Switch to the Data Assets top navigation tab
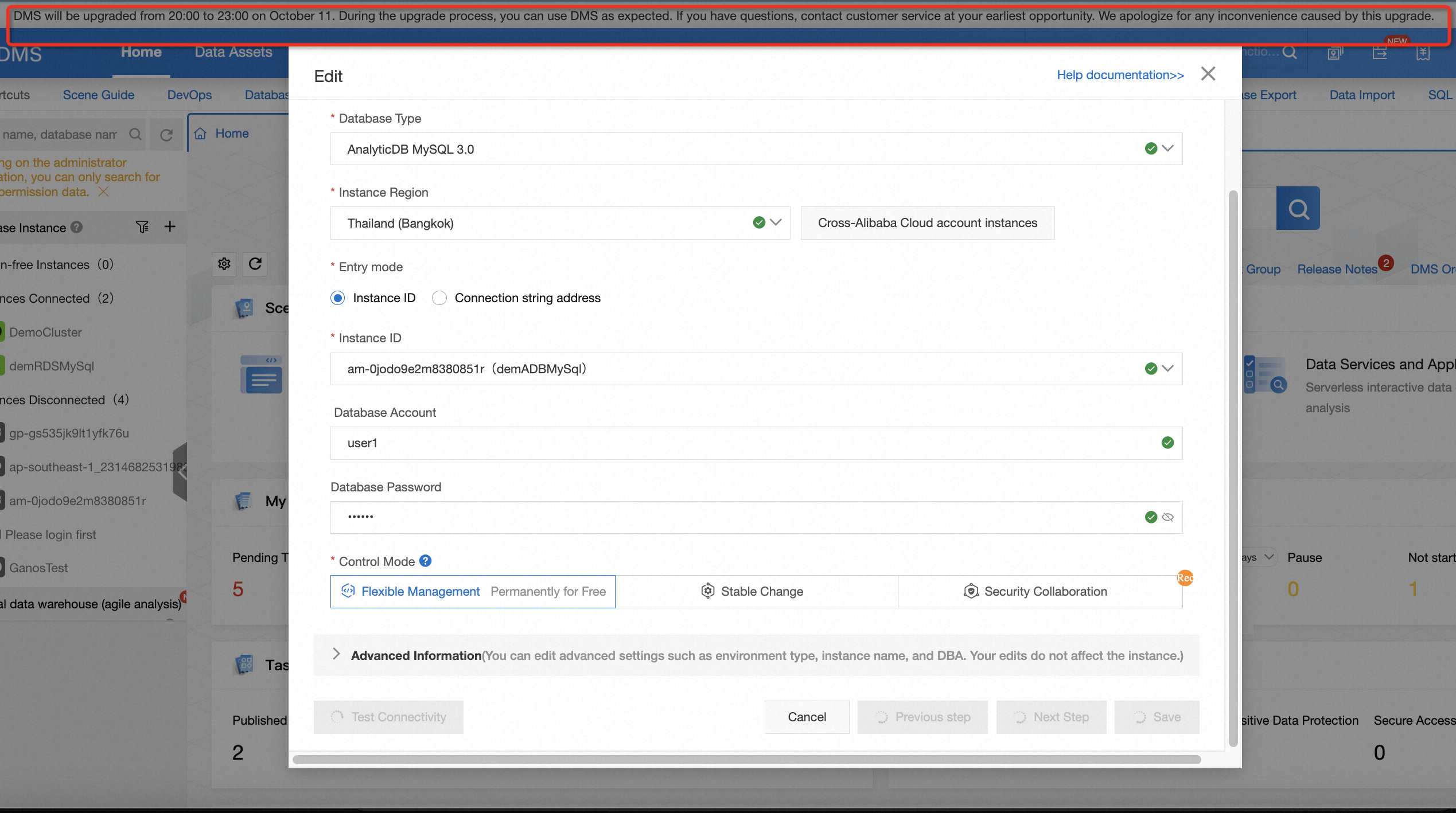This screenshot has height=813, width=1456. pyautogui.click(x=233, y=52)
